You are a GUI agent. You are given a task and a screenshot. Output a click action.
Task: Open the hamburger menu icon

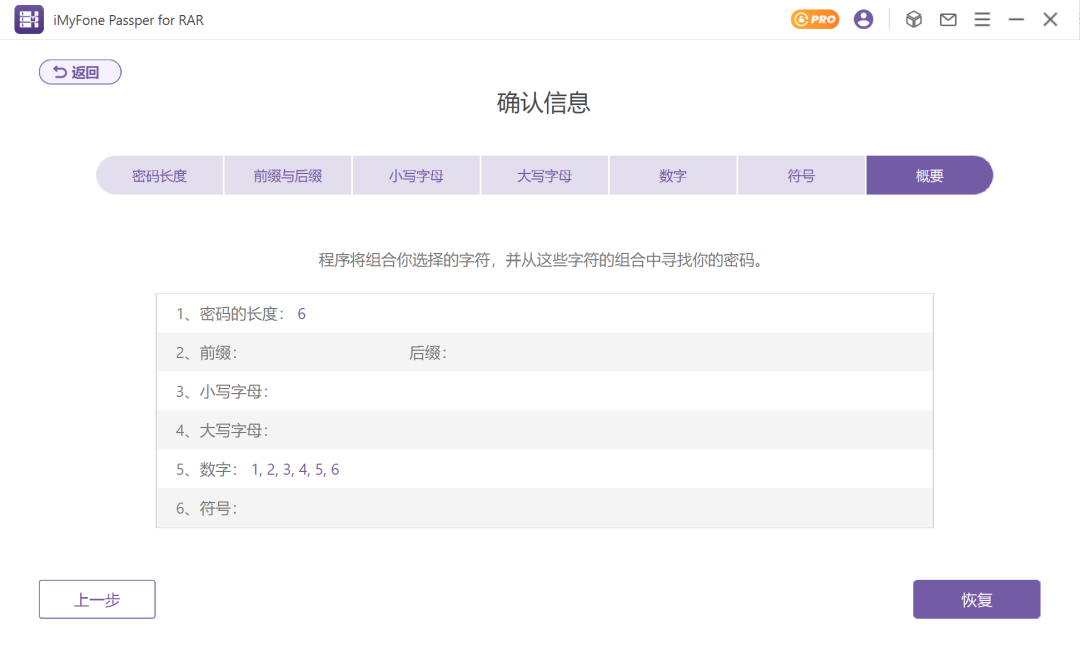(x=982, y=18)
